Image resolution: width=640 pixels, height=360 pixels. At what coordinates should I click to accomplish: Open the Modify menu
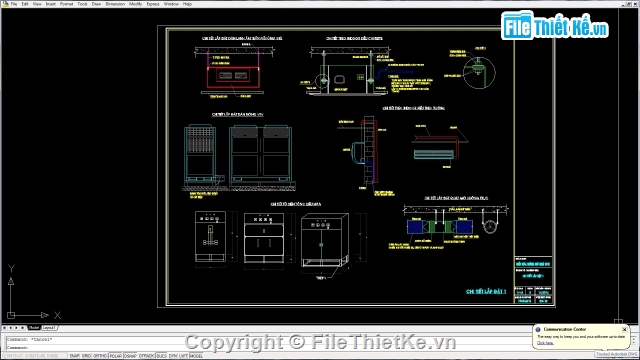[x=136, y=4]
